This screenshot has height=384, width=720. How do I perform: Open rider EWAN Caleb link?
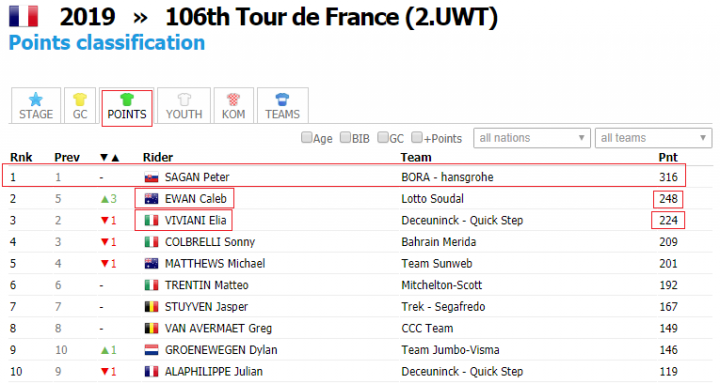tap(196, 199)
